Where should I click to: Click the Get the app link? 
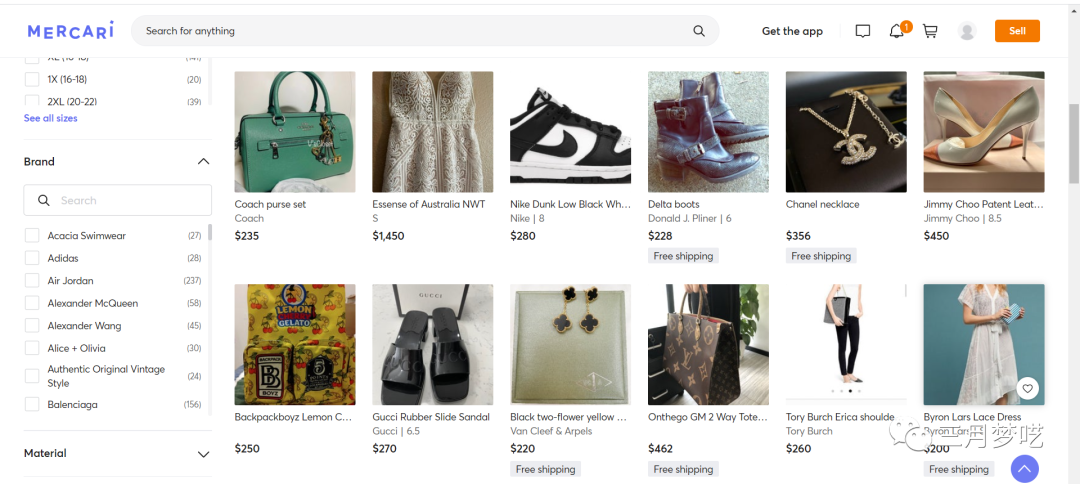(792, 31)
